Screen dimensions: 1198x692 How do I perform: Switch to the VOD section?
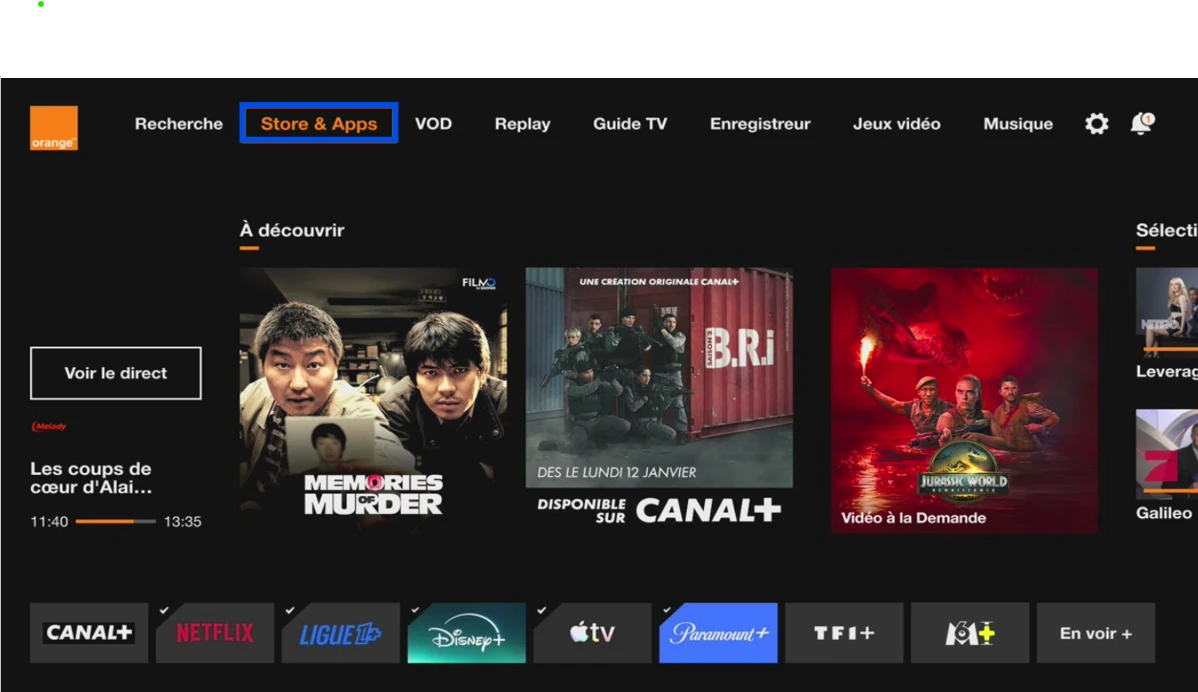click(x=433, y=124)
